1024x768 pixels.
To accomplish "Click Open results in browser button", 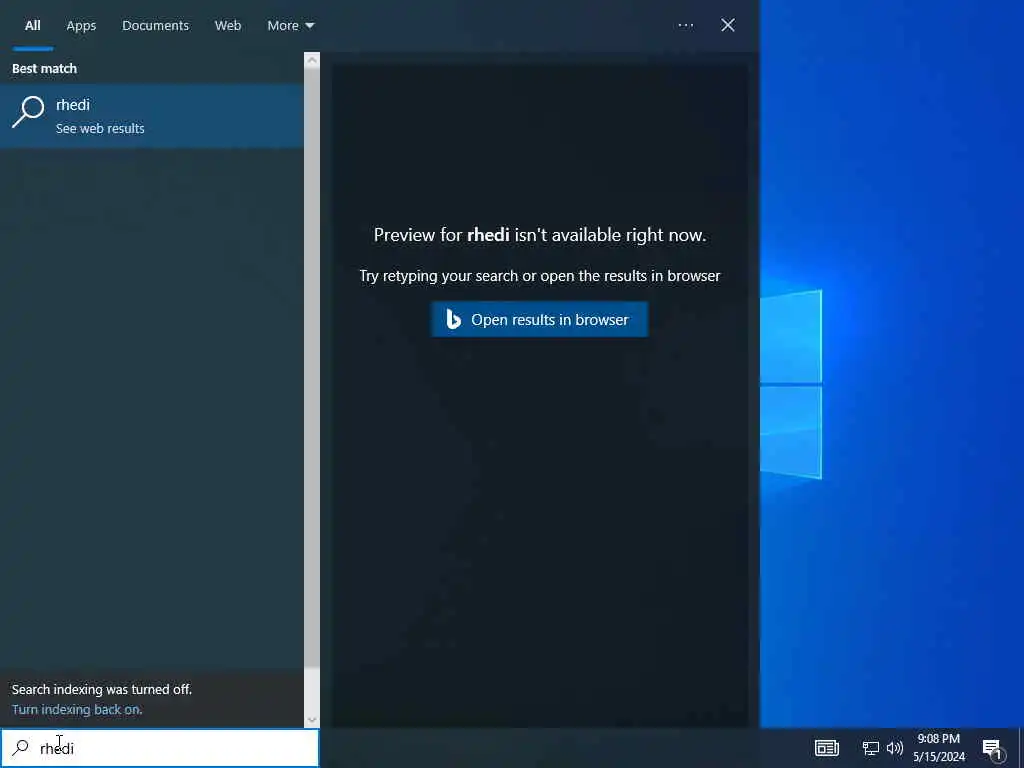I will (539, 319).
